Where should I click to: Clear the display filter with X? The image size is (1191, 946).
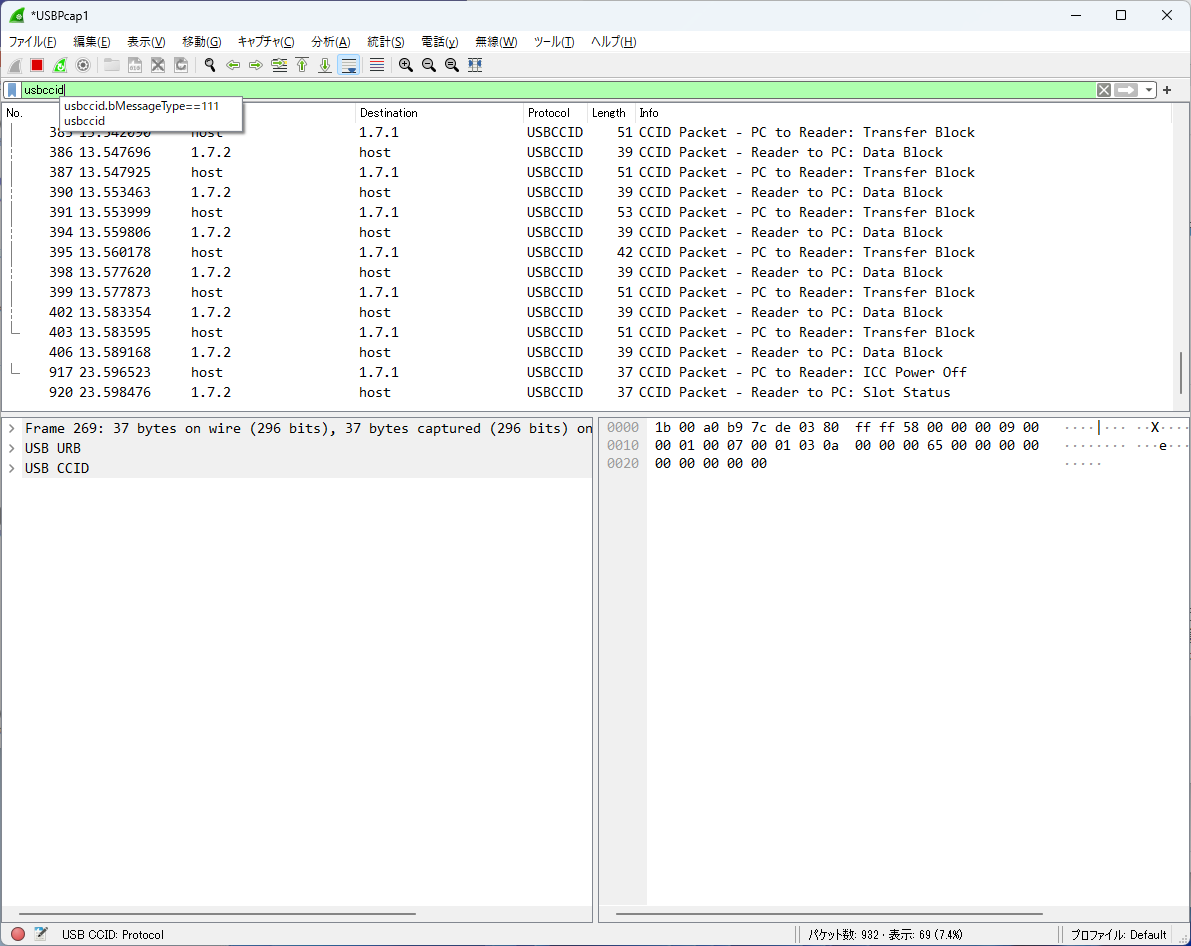[1103, 90]
